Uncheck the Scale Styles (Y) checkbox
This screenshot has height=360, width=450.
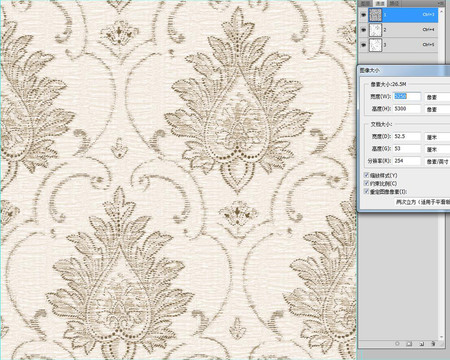(x=367, y=175)
